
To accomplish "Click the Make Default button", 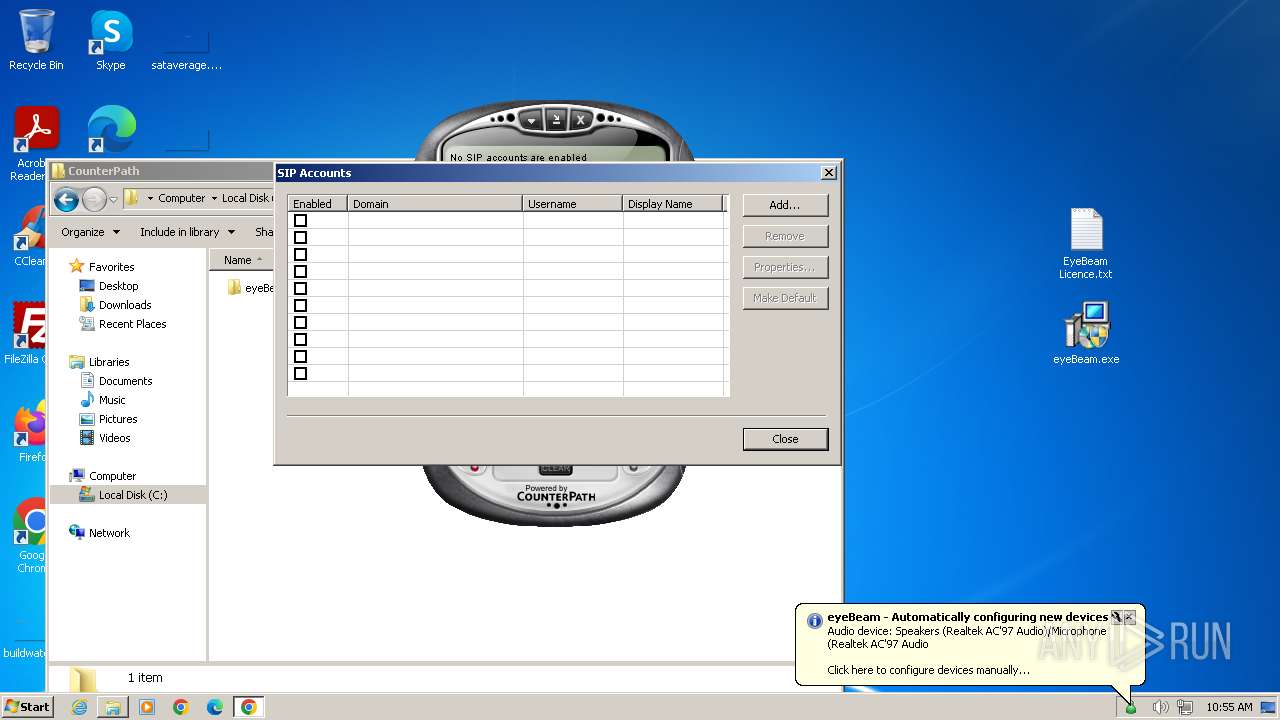I will pos(785,298).
